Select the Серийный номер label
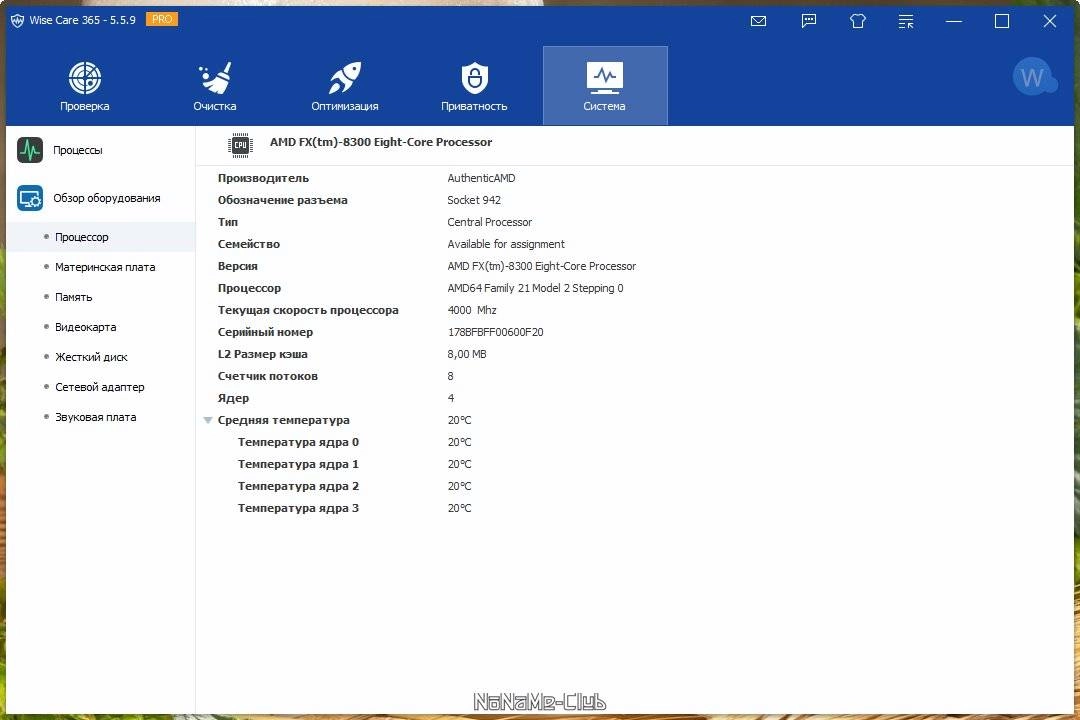Viewport: 1080px width, 720px height. 265,332
